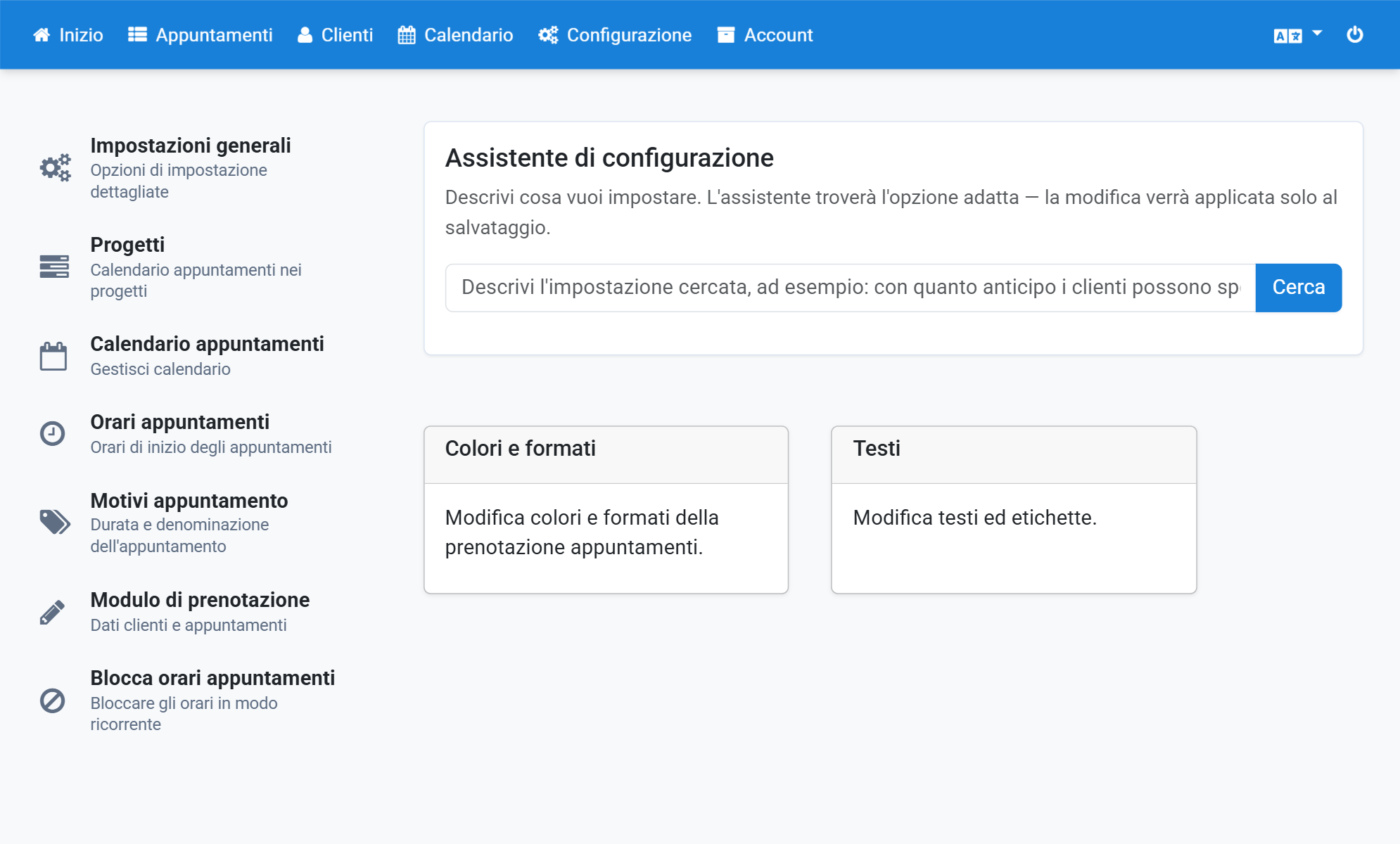Open the Colori e formati card
This screenshot has height=844, width=1400.
pyautogui.click(x=606, y=510)
